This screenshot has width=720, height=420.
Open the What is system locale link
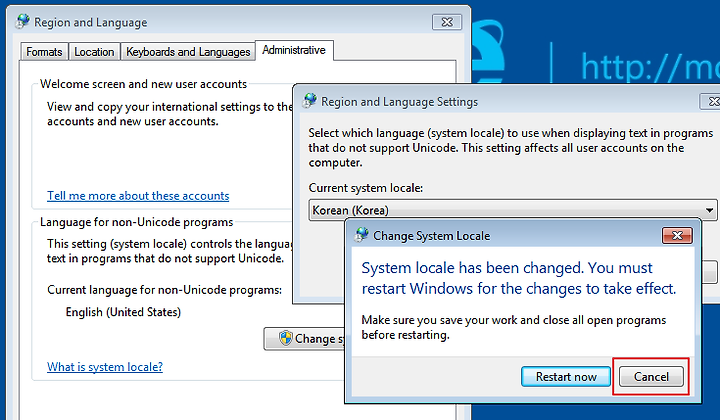coord(105,367)
